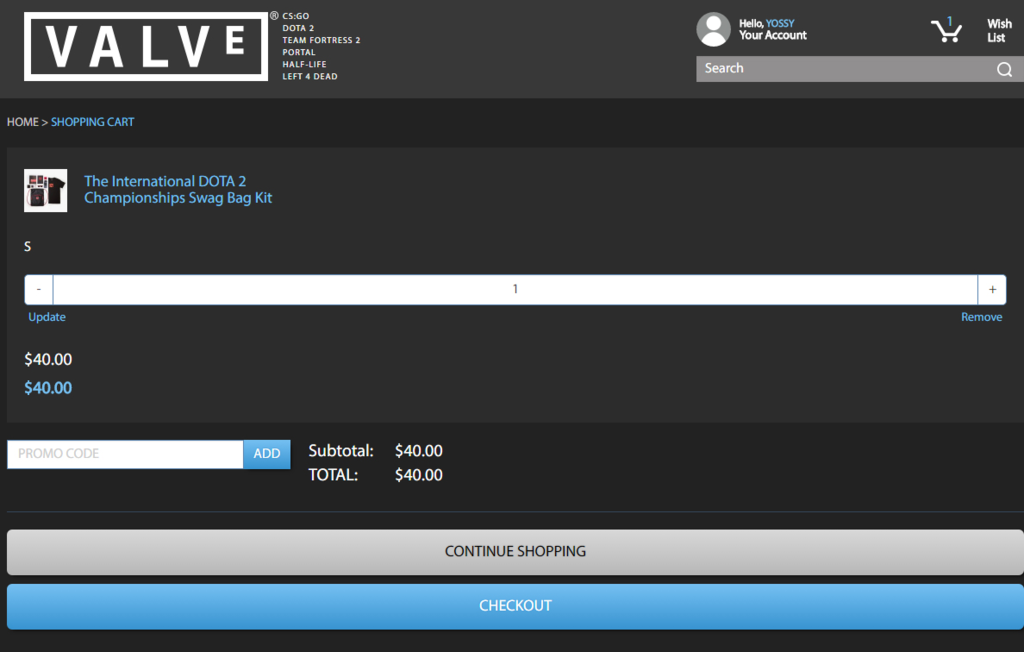1024x652 pixels.
Task: Open the shopping cart icon
Action: coord(946,29)
